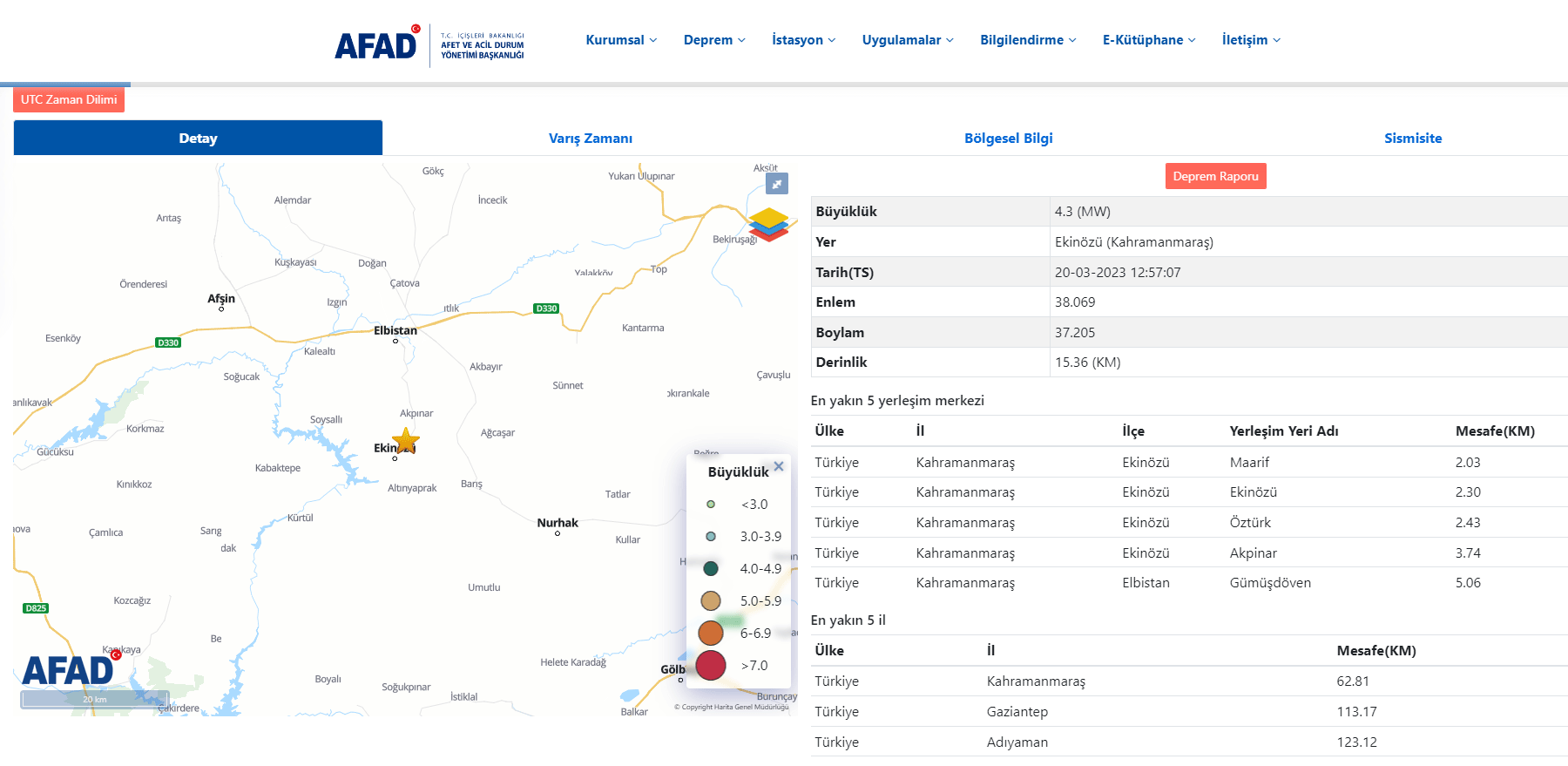The image size is (1568, 766).
Task: Switch to the Bölgesel Bilgi tab
Action: click(1008, 138)
